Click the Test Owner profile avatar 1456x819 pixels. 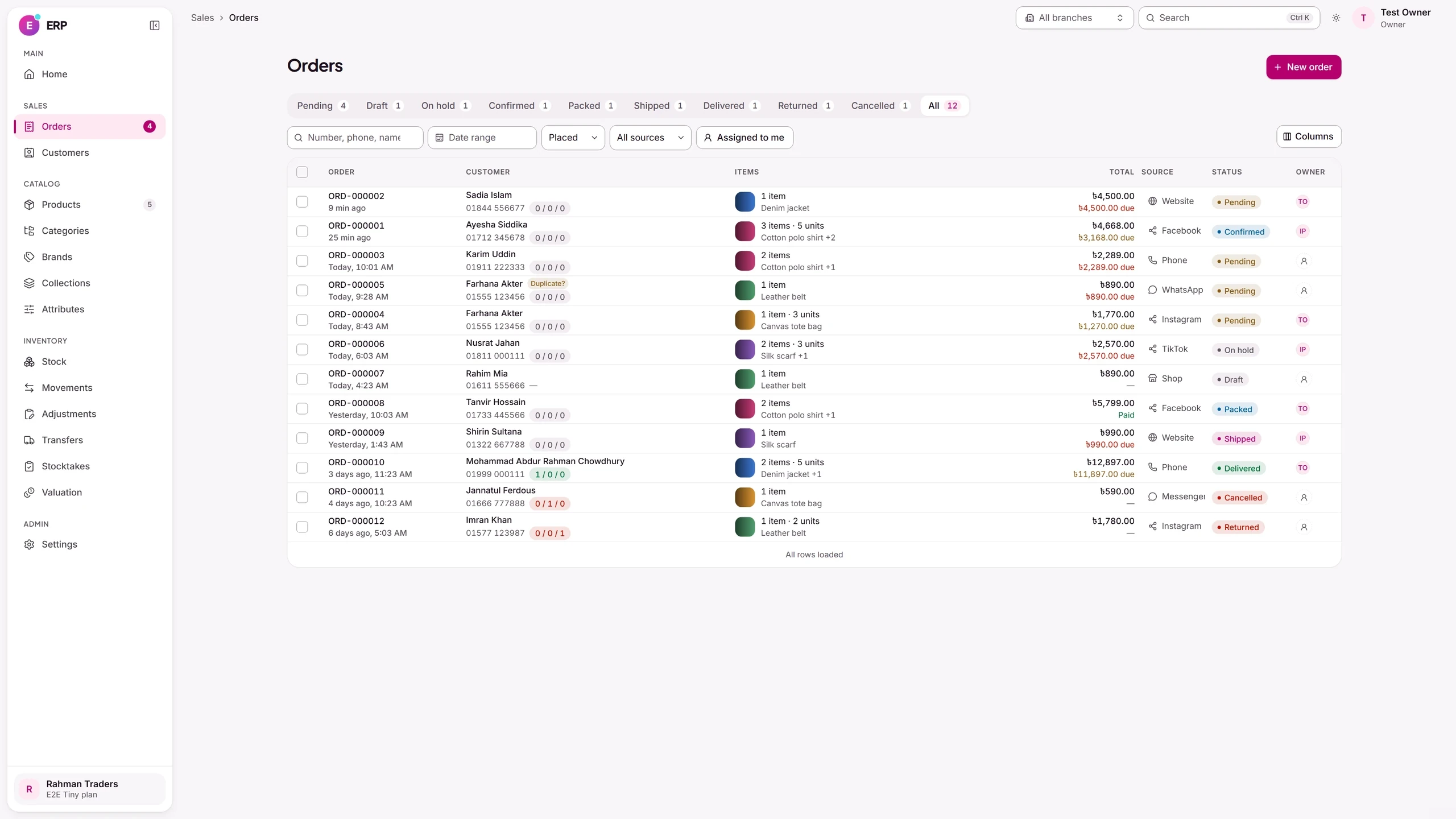[1363, 18]
